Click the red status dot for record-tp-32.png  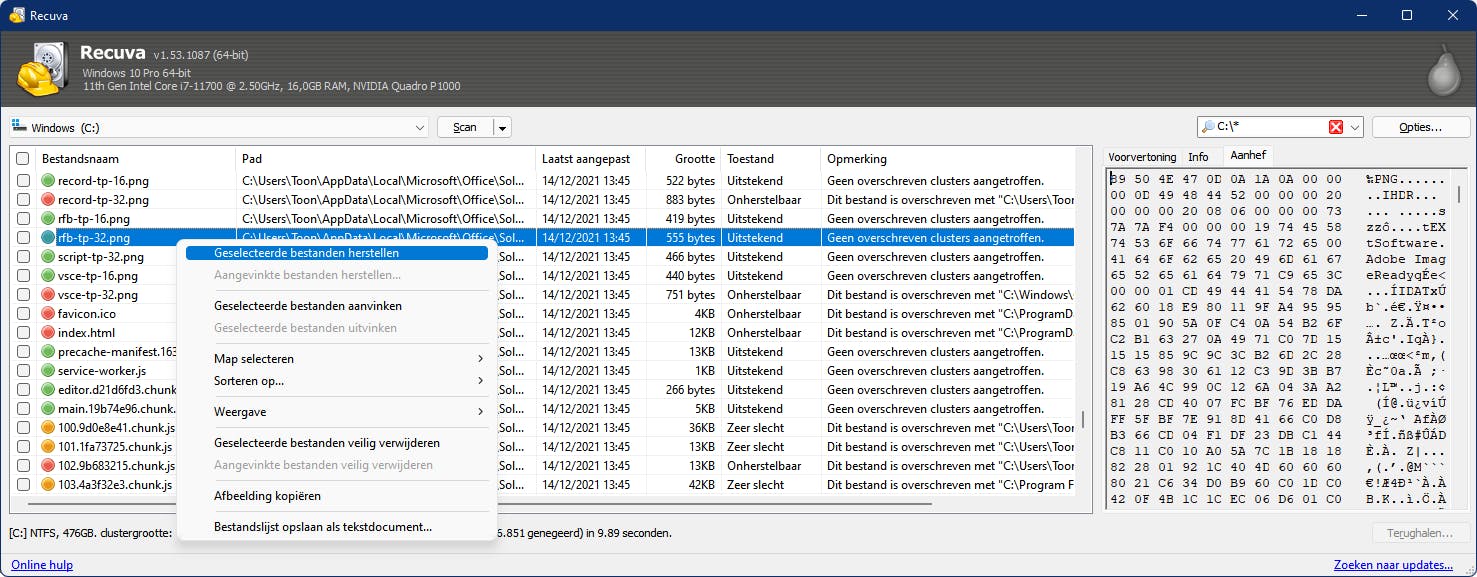pos(48,200)
